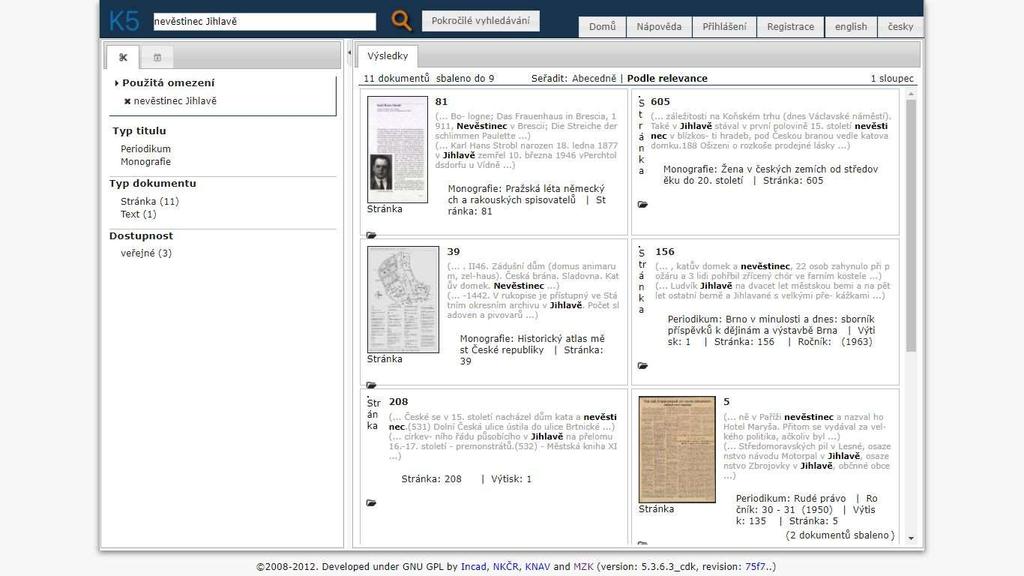This screenshot has height=576, width=1024.
Task: Open the 'MZK' footer link
Action: pyautogui.click(x=583, y=567)
